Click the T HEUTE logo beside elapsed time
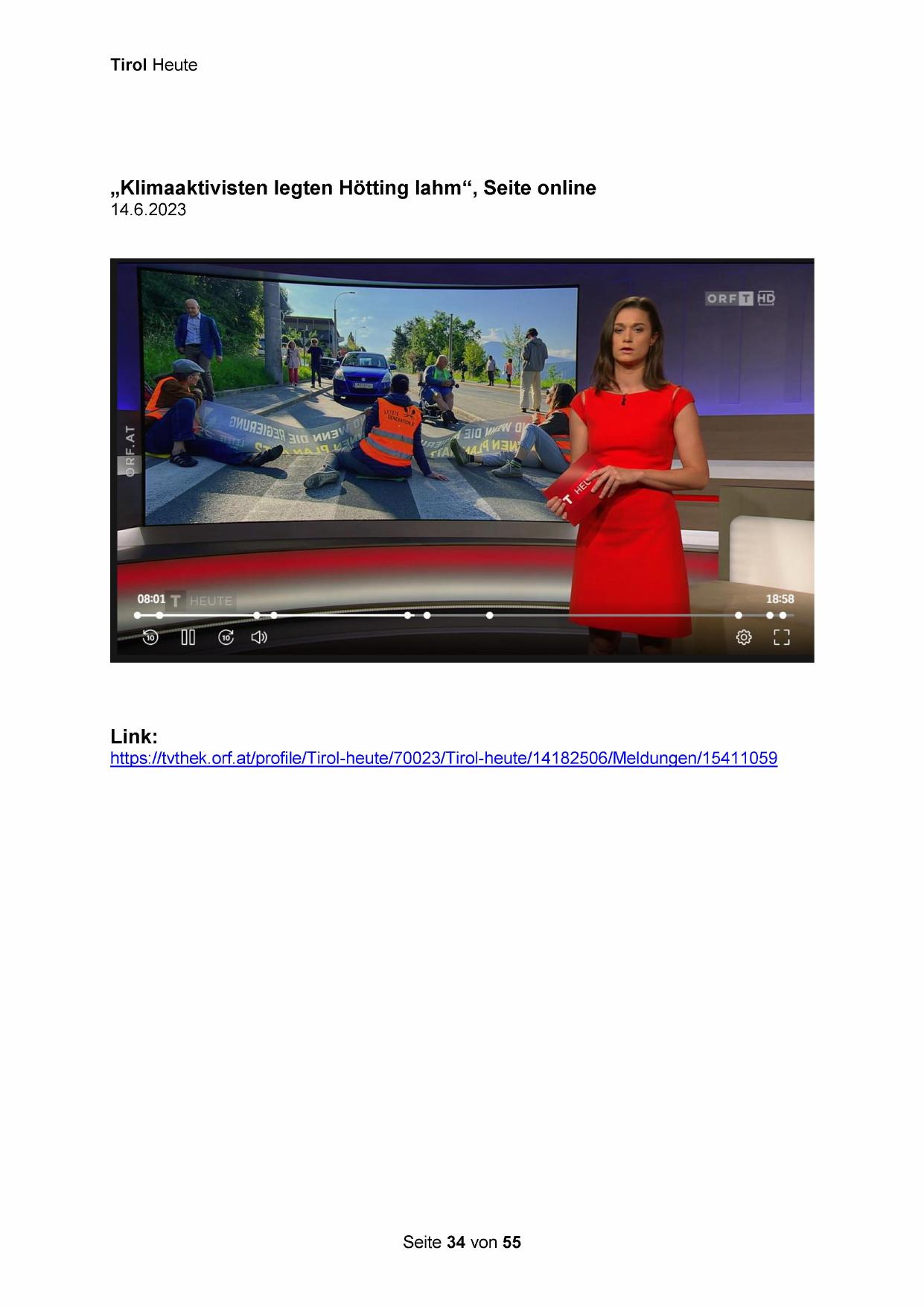Image resolution: width=924 pixels, height=1306 pixels. [201, 601]
